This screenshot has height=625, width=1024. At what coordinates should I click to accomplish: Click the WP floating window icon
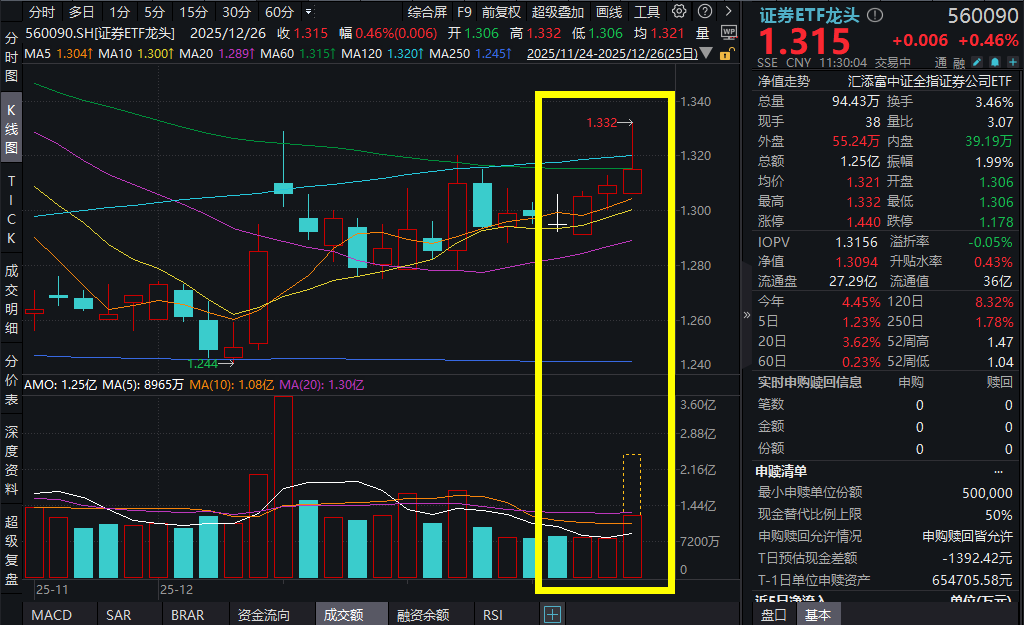point(729,32)
